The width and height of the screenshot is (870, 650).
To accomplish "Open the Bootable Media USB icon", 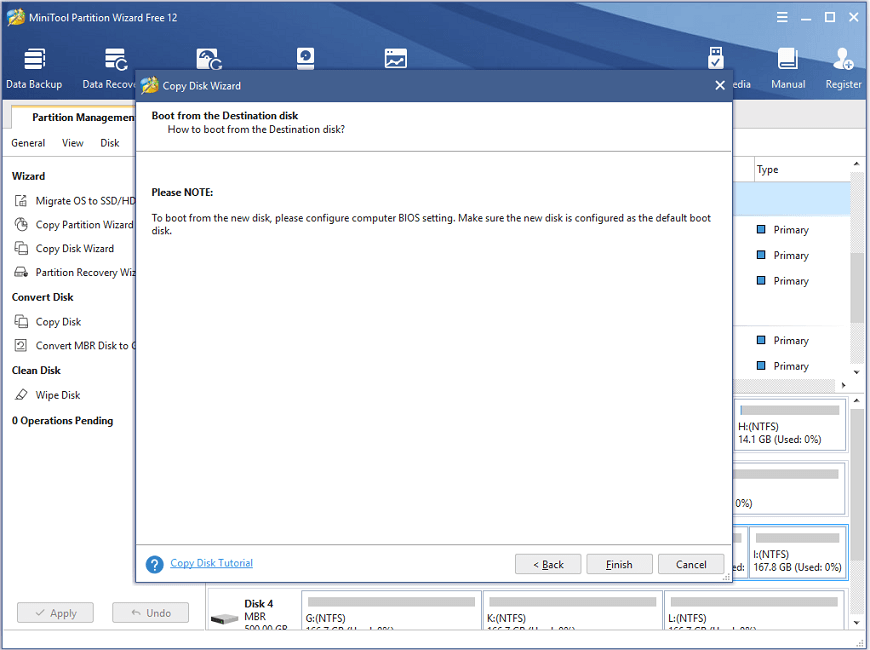I will tap(716, 58).
